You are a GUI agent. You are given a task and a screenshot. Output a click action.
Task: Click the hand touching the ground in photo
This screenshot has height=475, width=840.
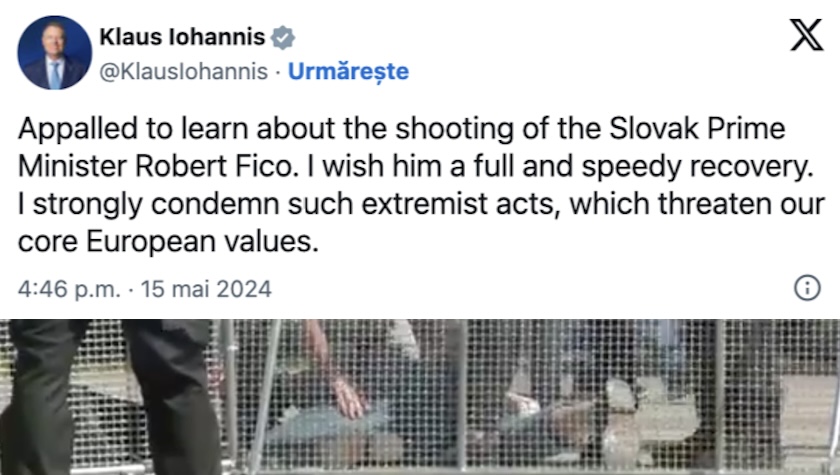point(349,397)
